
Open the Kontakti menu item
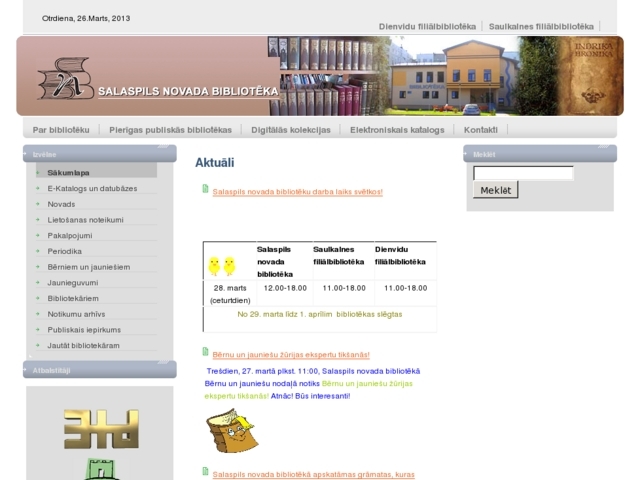pyautogui.click(x=480, y=130)
